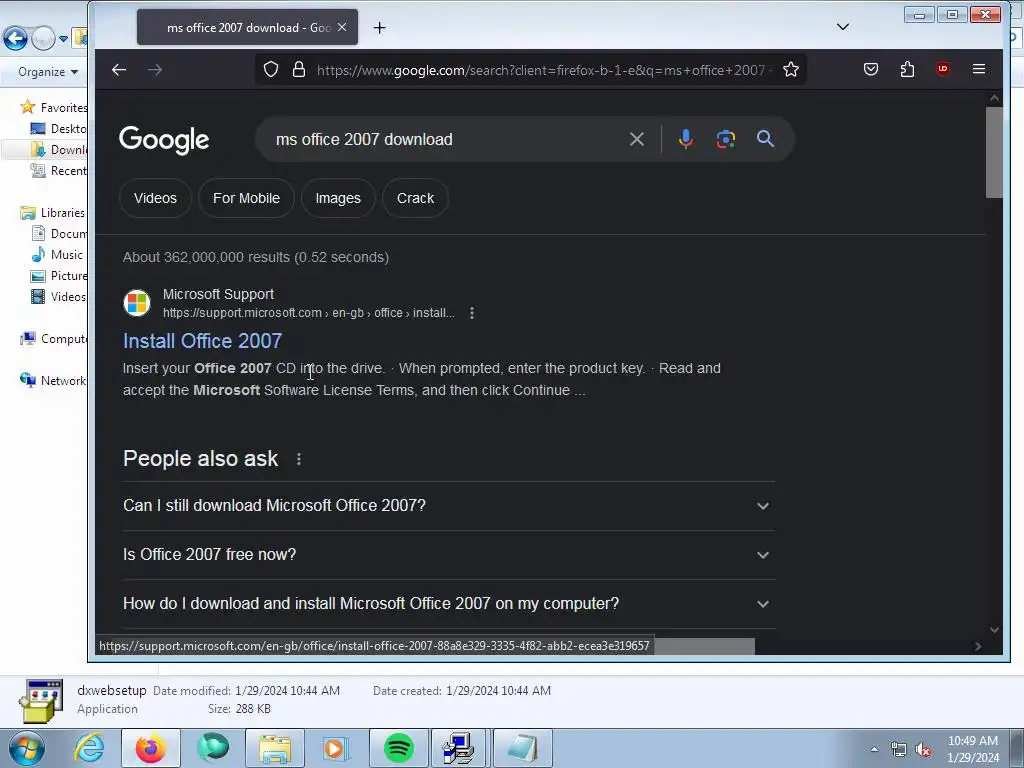Click the Firefox forward arrow button
1024x768 pixels.
tap(155, 70)
